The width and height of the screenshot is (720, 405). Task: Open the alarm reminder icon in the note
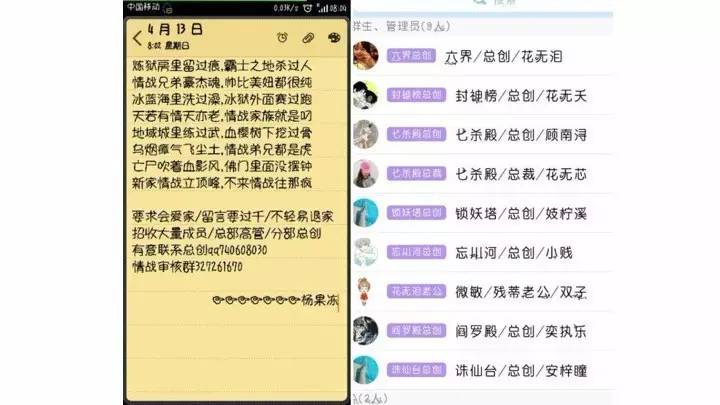click(282, 38)
